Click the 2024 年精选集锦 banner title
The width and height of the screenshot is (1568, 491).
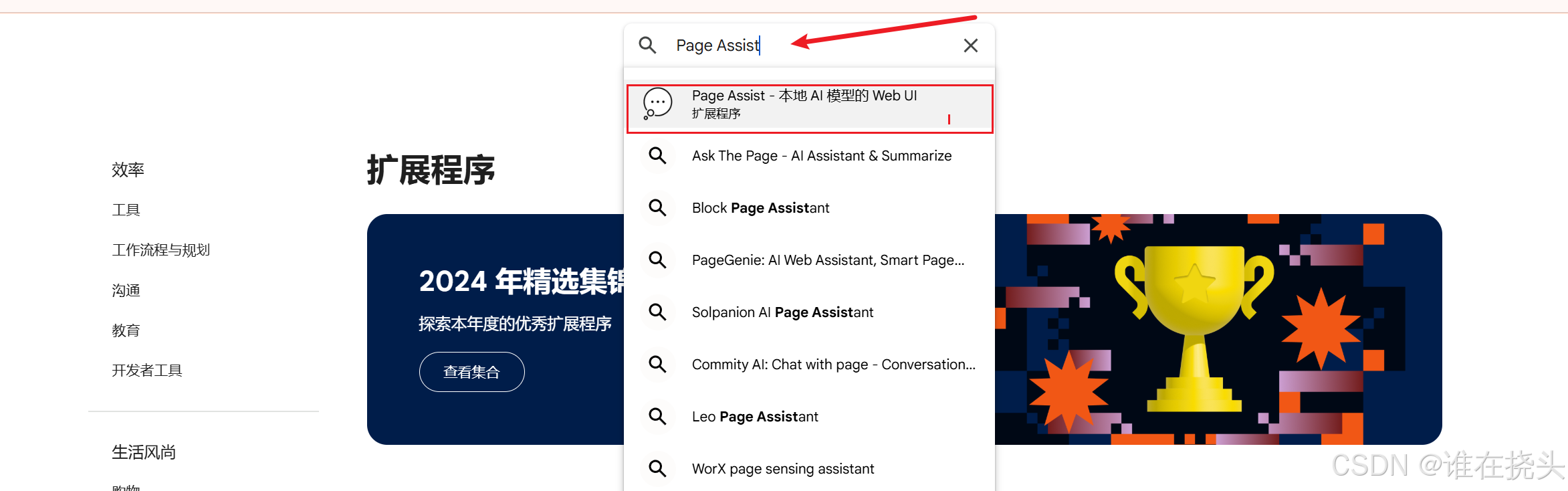click(x=522, y=282)
